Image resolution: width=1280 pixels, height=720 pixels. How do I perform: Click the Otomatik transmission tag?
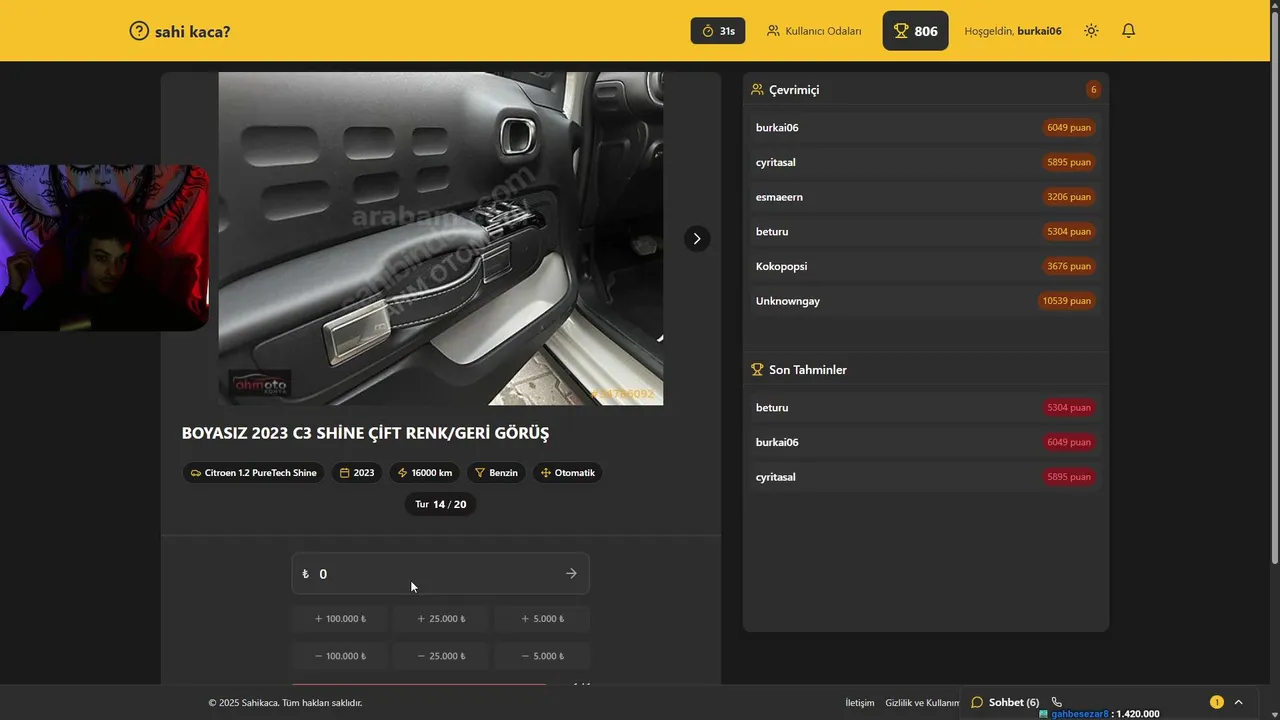point(567,473)
